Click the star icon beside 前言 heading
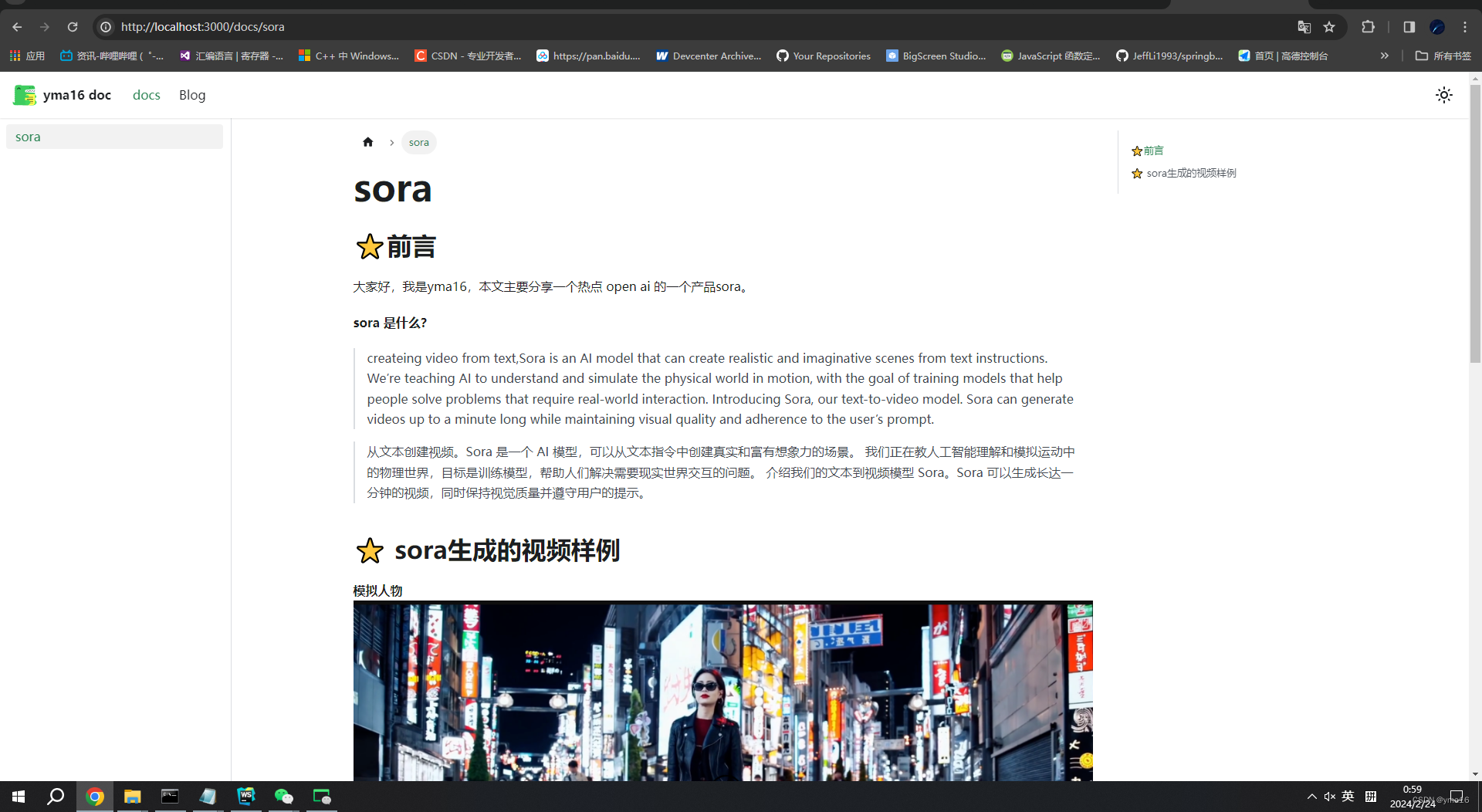Viewport: 1482px width, 812px height. point(369,246)
